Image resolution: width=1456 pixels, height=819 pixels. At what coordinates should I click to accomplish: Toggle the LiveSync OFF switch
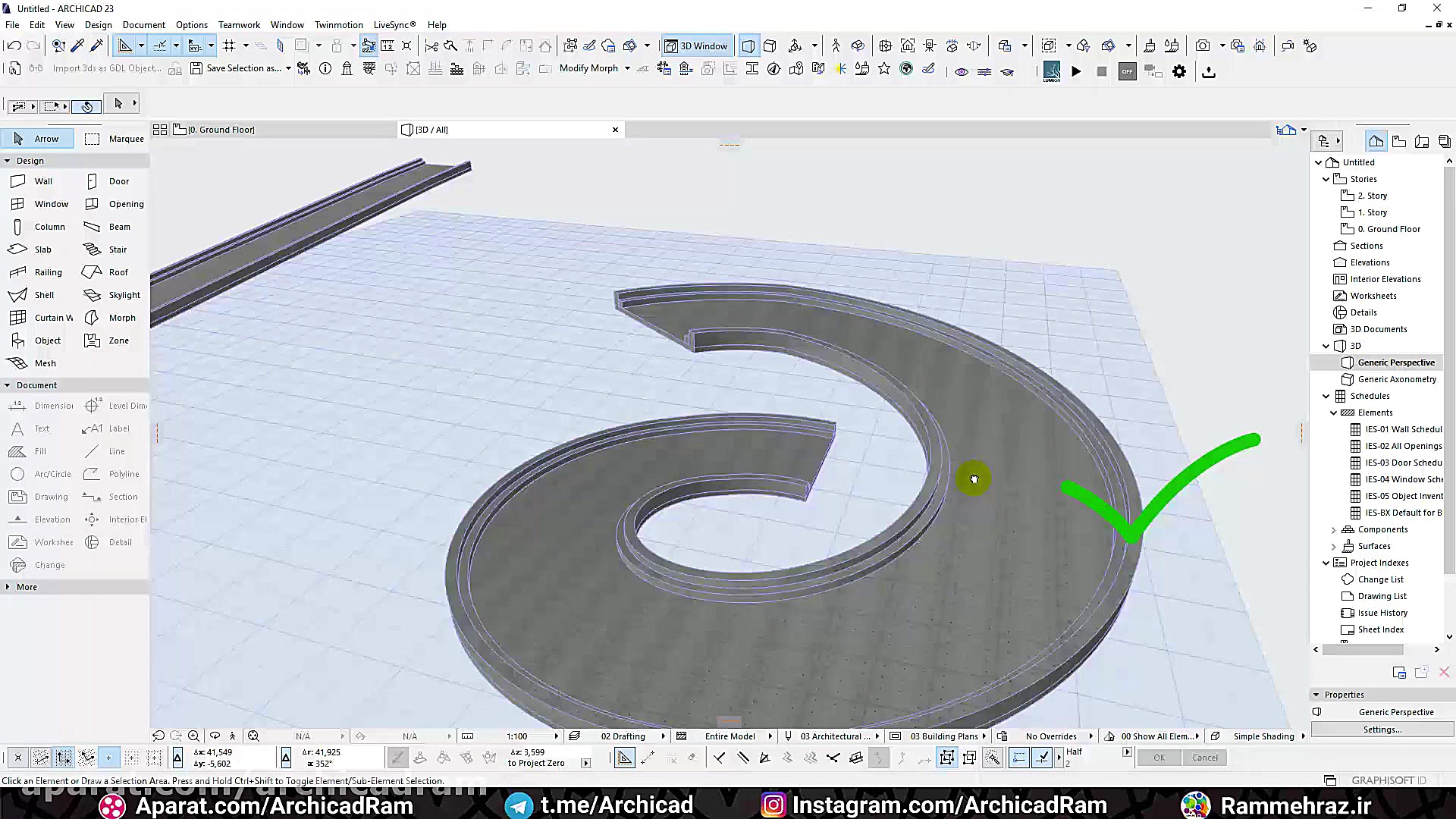pyautogui.click(x=1128, y=71)
